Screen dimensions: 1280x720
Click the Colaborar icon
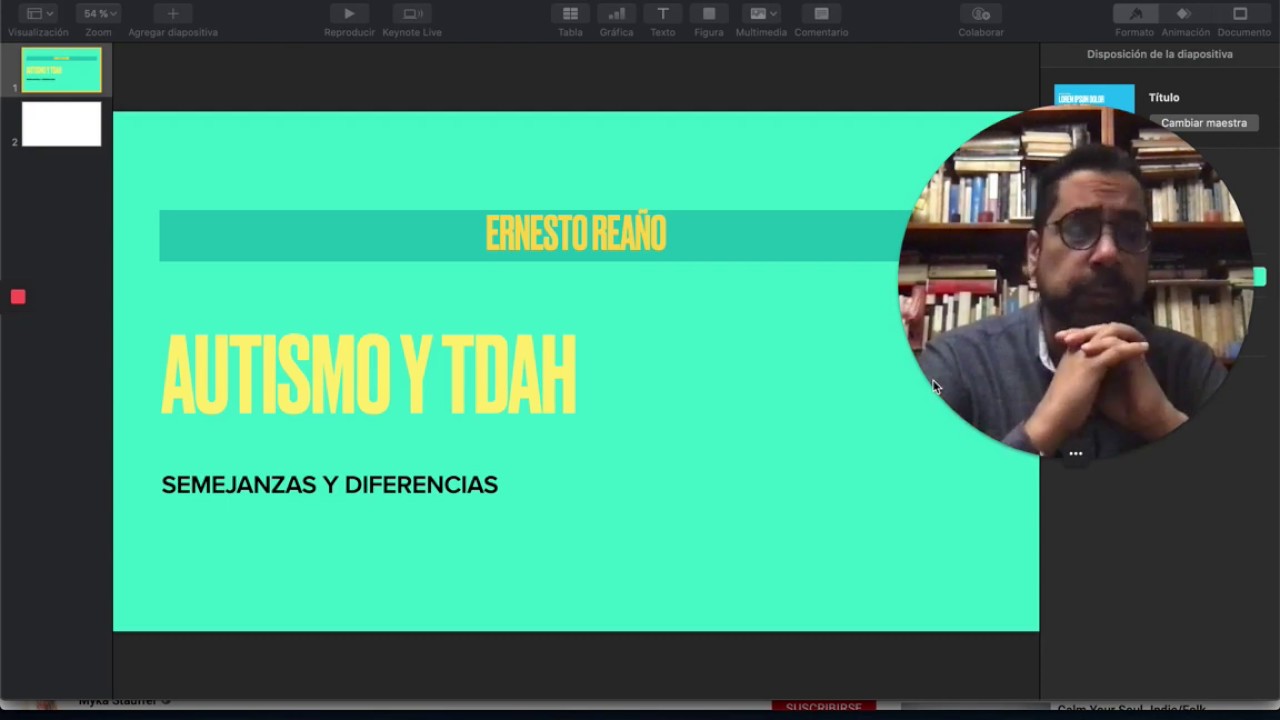(x=981, y=14)
